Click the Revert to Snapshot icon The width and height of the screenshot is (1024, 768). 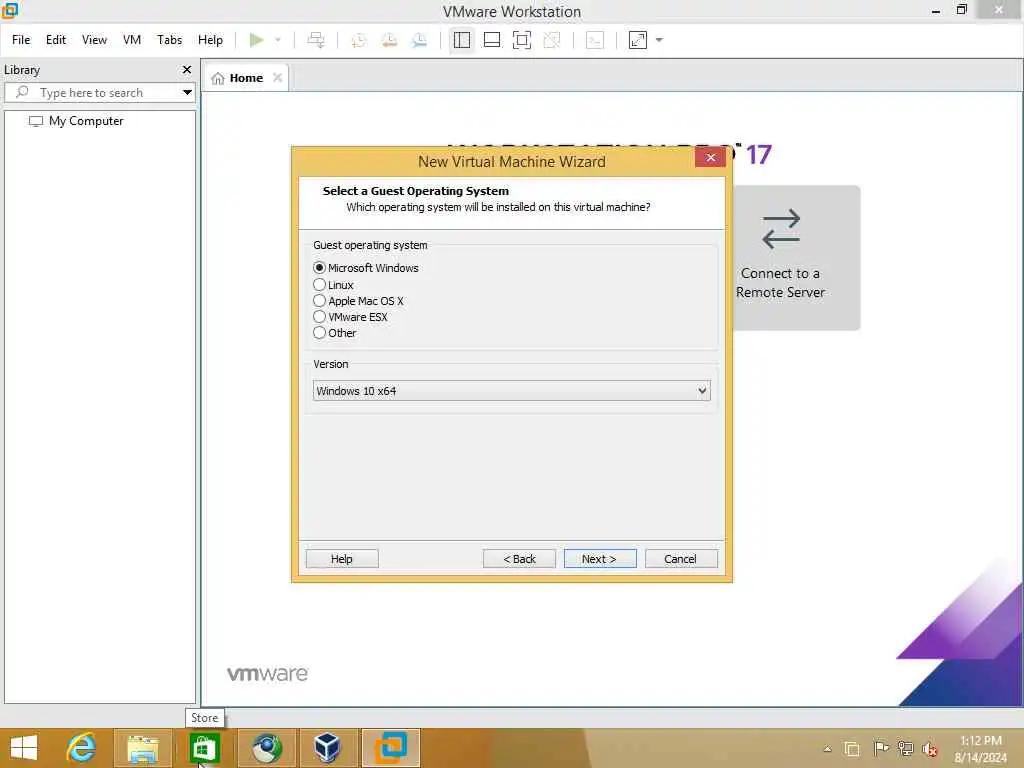tap(389, 40)
